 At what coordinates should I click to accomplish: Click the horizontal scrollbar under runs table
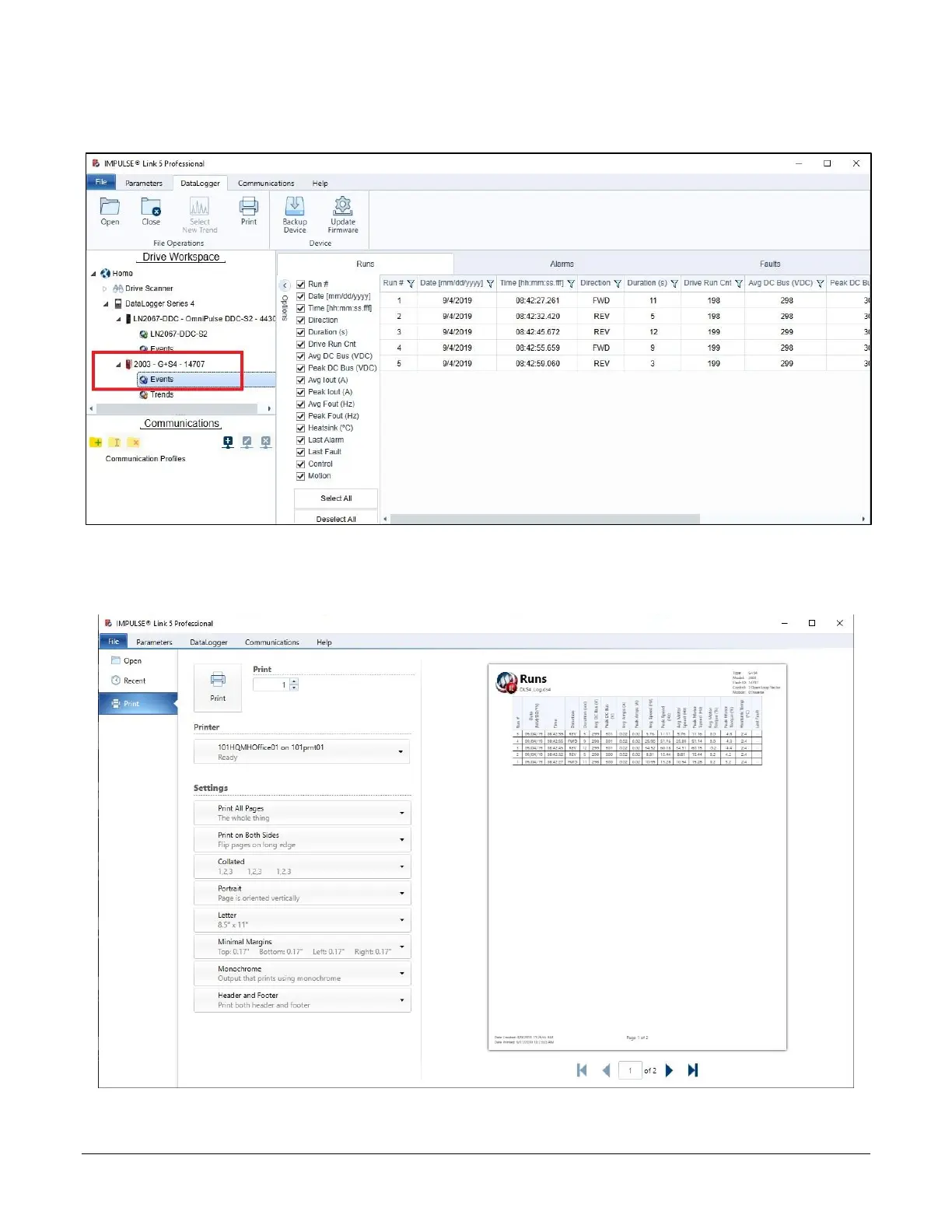pyautogui.click(x=544, y=519)
